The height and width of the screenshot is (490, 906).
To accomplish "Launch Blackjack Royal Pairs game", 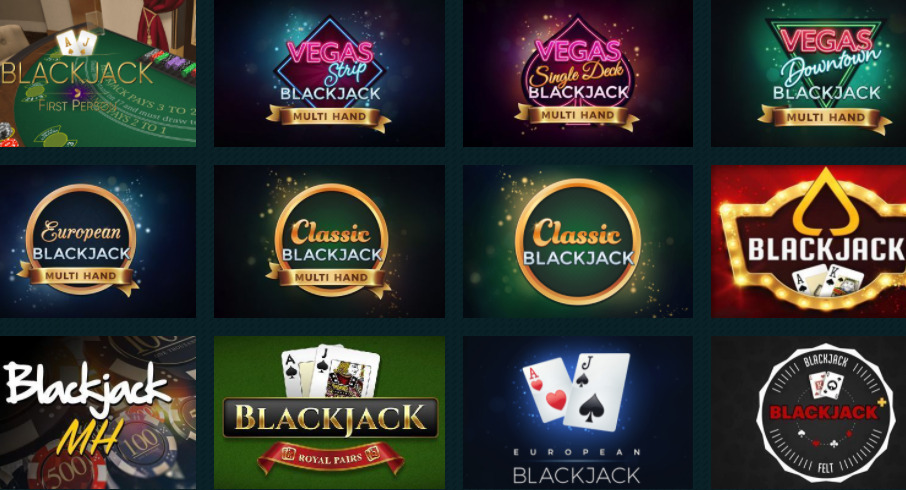I will (329, 413).
